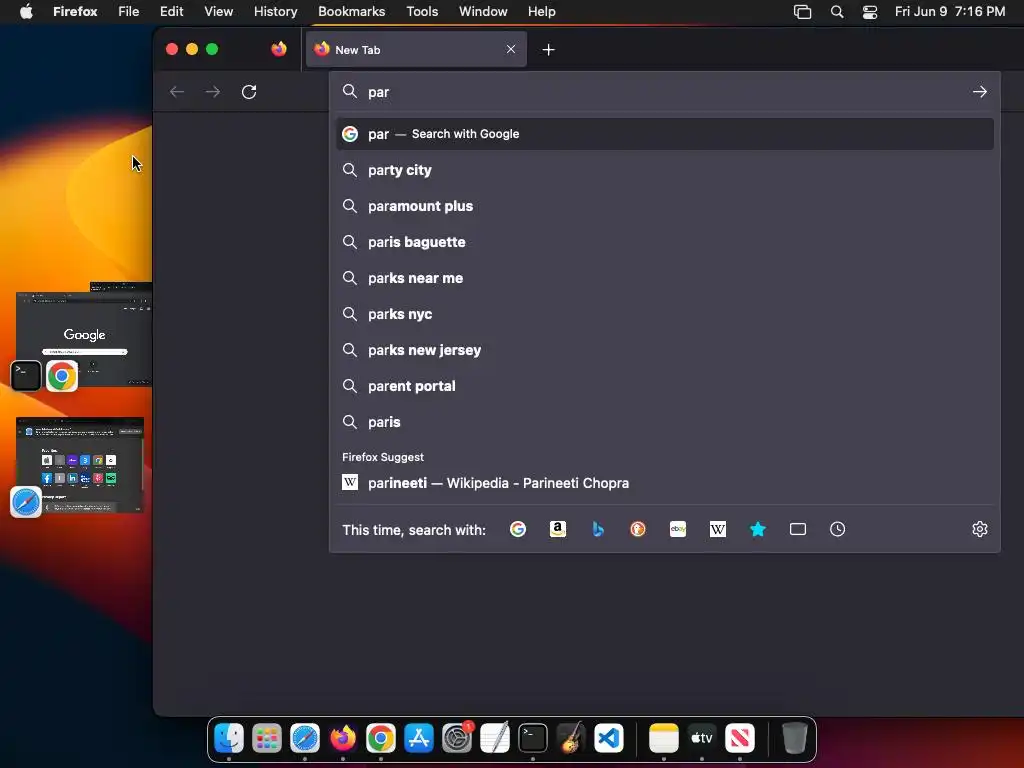Open the File menu
Viewport: 1024px width, 768px height.
[x=129, y=12]
